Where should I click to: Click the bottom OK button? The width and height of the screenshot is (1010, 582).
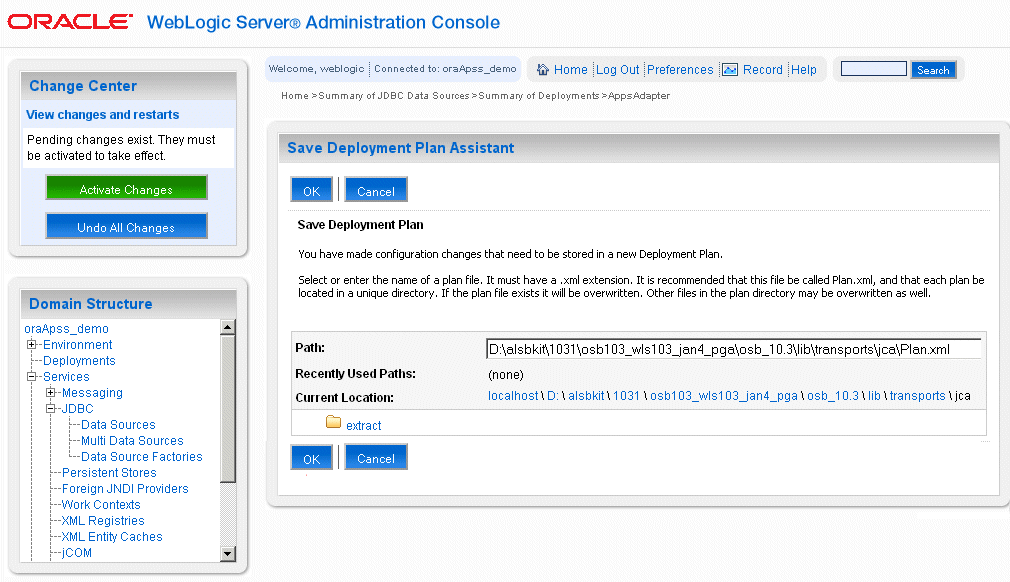coord(312,458)
